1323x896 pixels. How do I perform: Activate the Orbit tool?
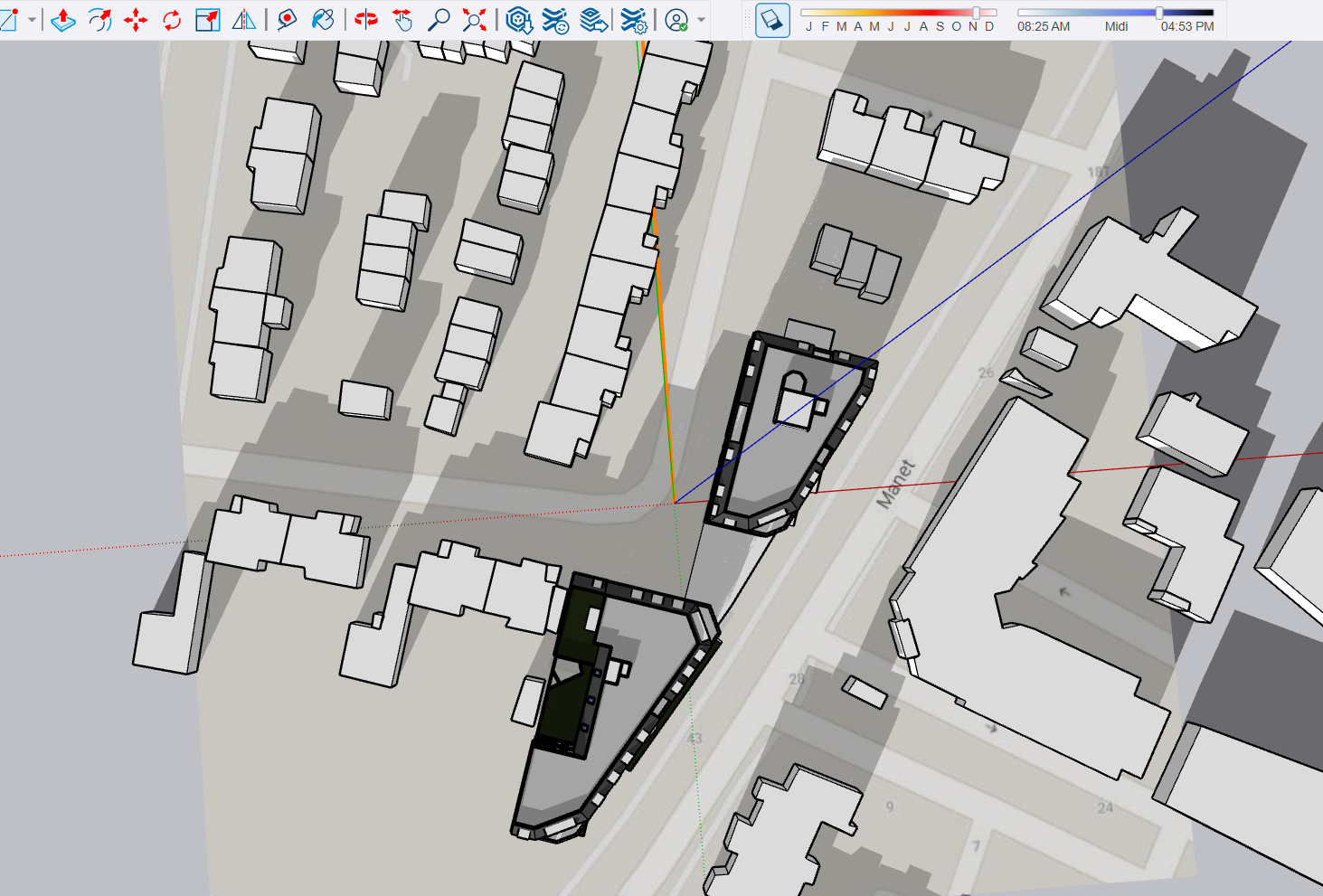(366, 20)
